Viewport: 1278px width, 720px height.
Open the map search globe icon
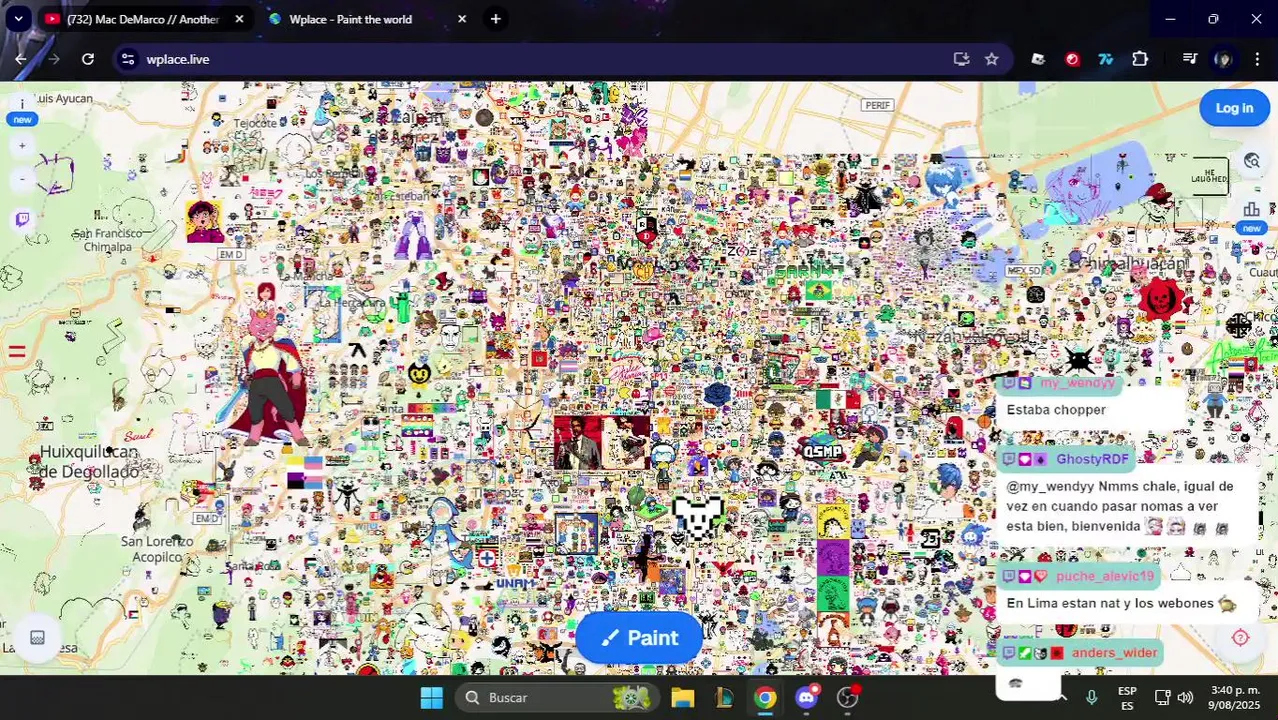click(x=1251, y=161)
